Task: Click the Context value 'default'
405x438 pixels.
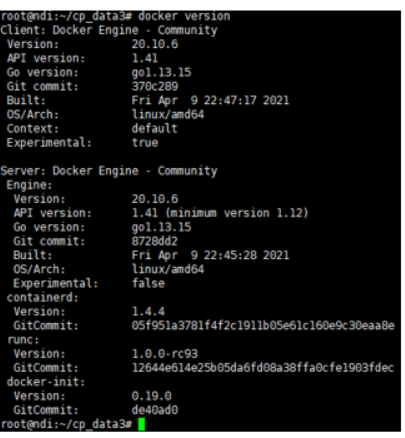Action: 155,129
